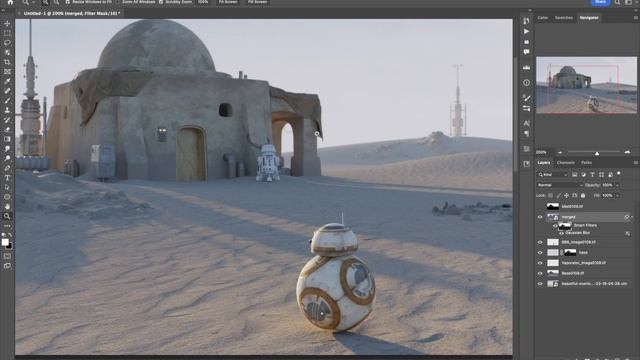Click the 100% zoom button

point(203,2)
